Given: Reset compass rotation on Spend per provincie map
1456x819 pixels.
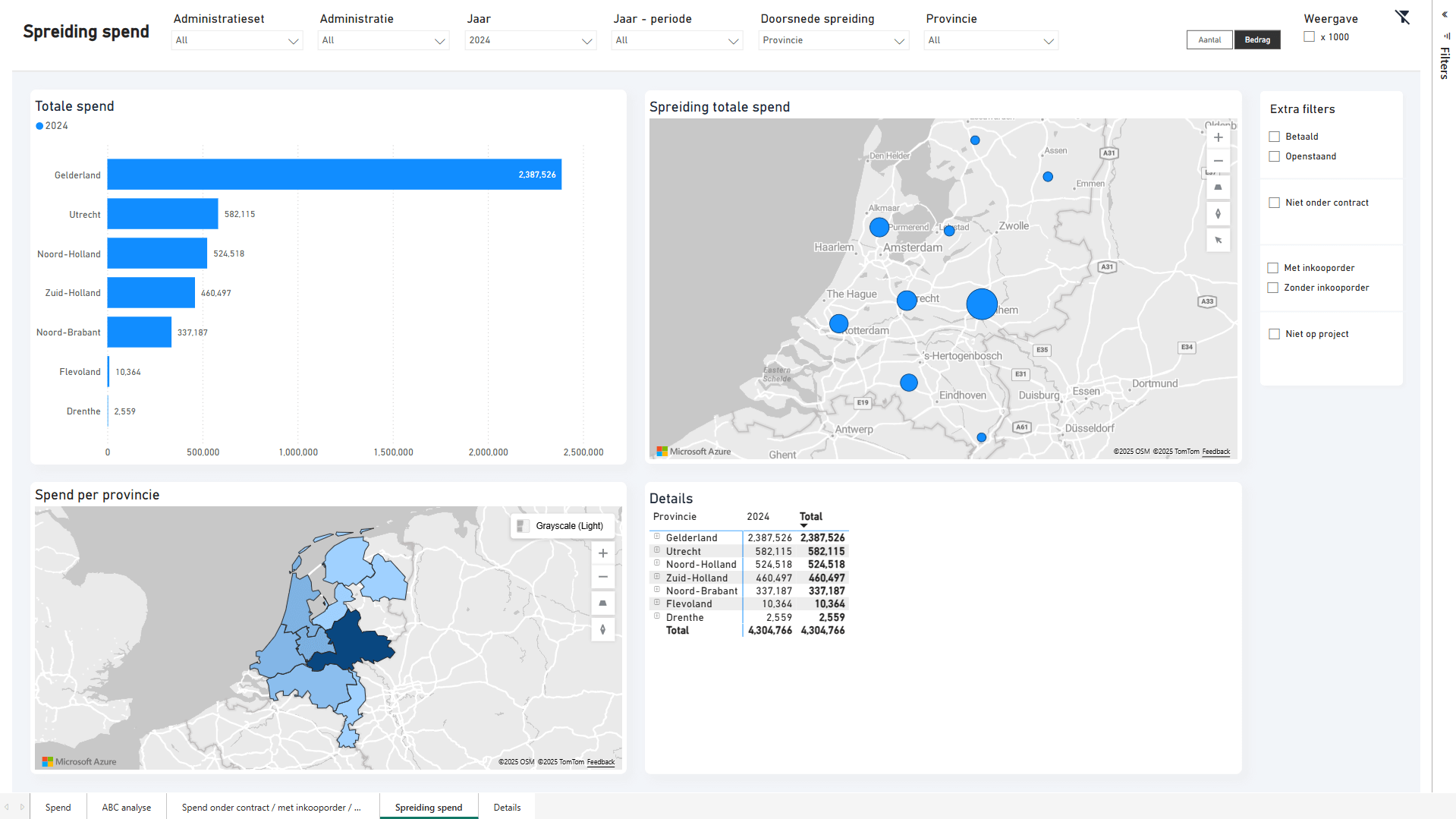Looking at the screenshot, I should [602, 629].
